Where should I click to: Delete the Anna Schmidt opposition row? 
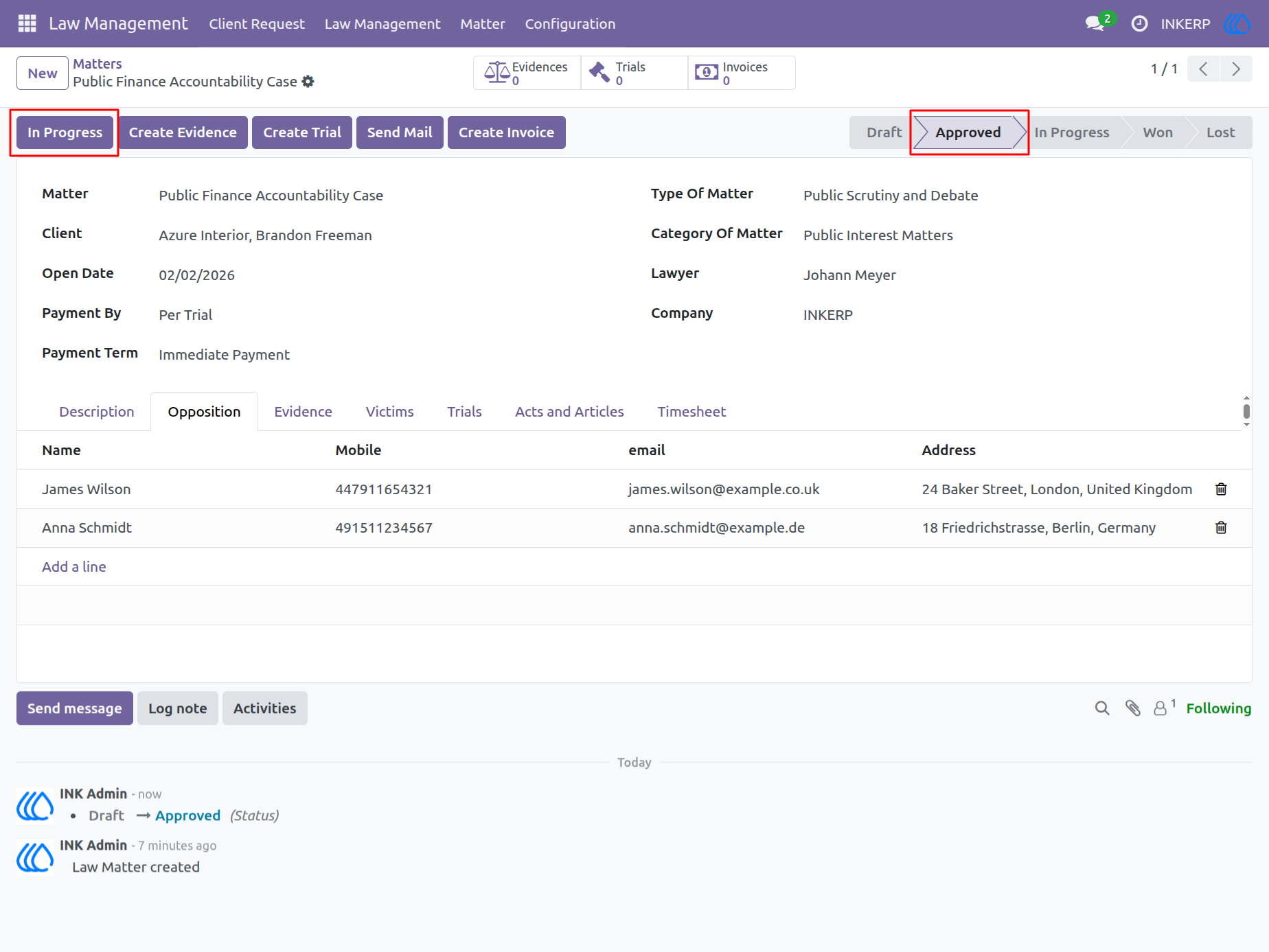[1221, 527]
